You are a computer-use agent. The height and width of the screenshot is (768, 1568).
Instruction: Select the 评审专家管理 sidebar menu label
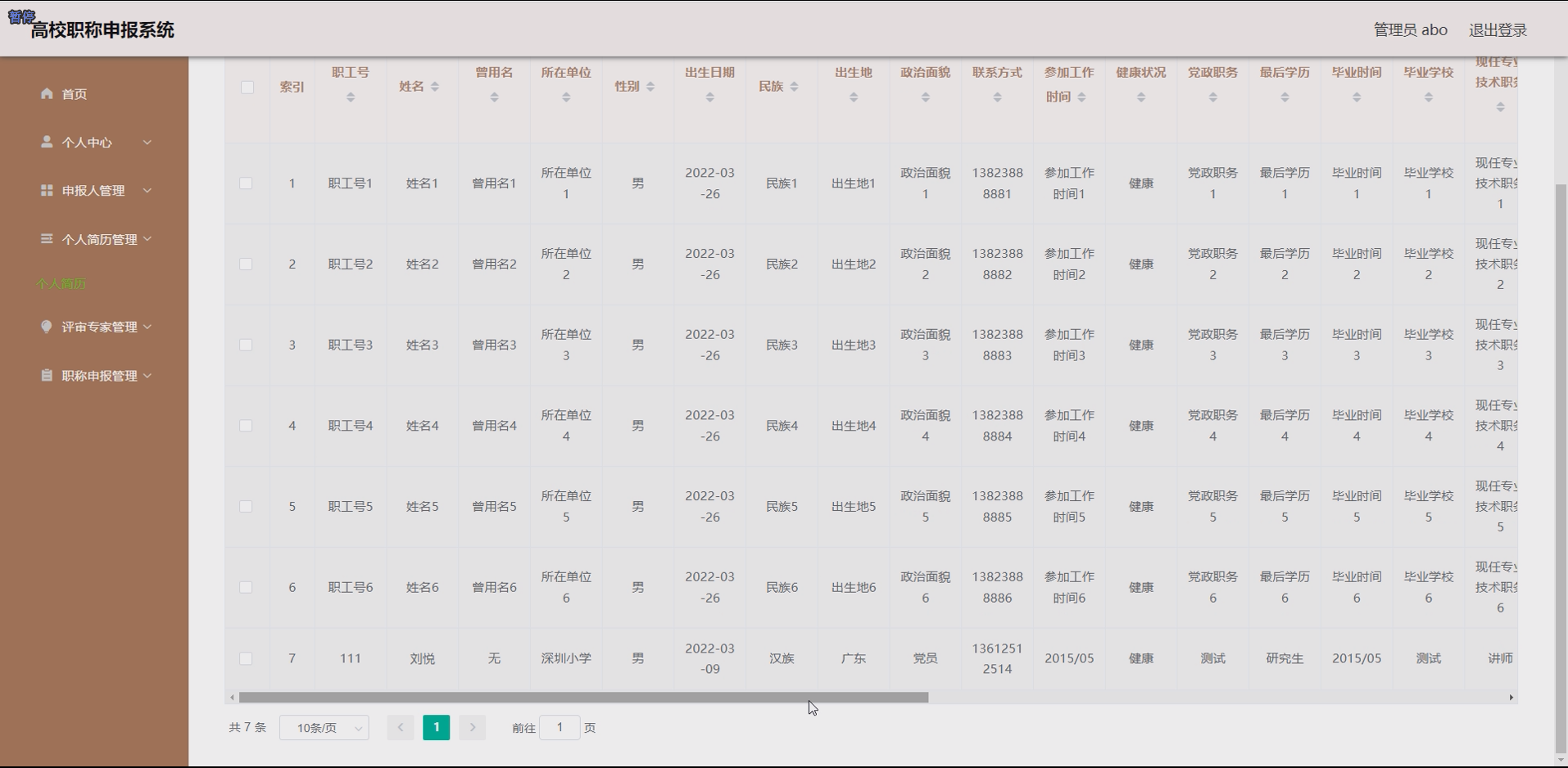point(100,327)
